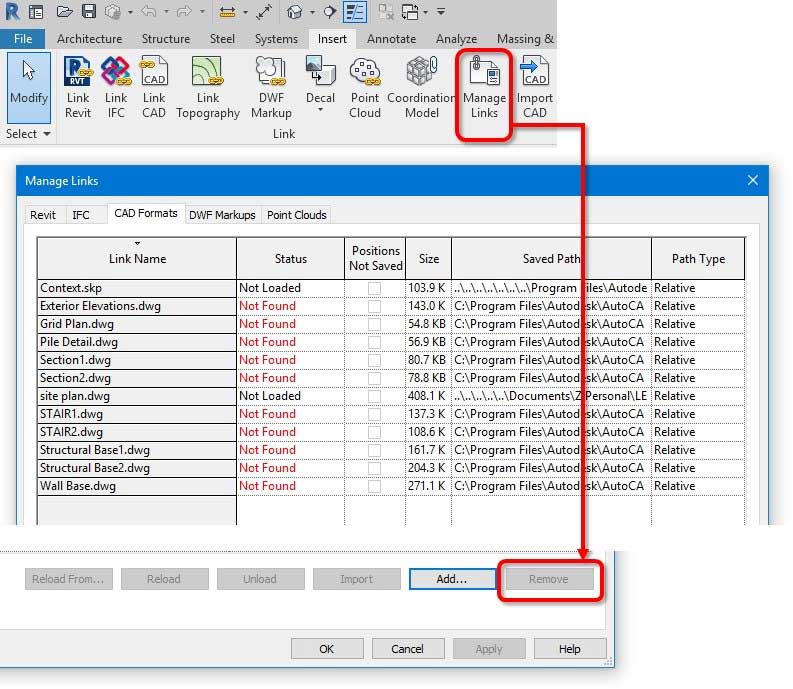Screen dimensions: 793x689
Task: Open the Redo history dropdown arrow
Action: 202,12
